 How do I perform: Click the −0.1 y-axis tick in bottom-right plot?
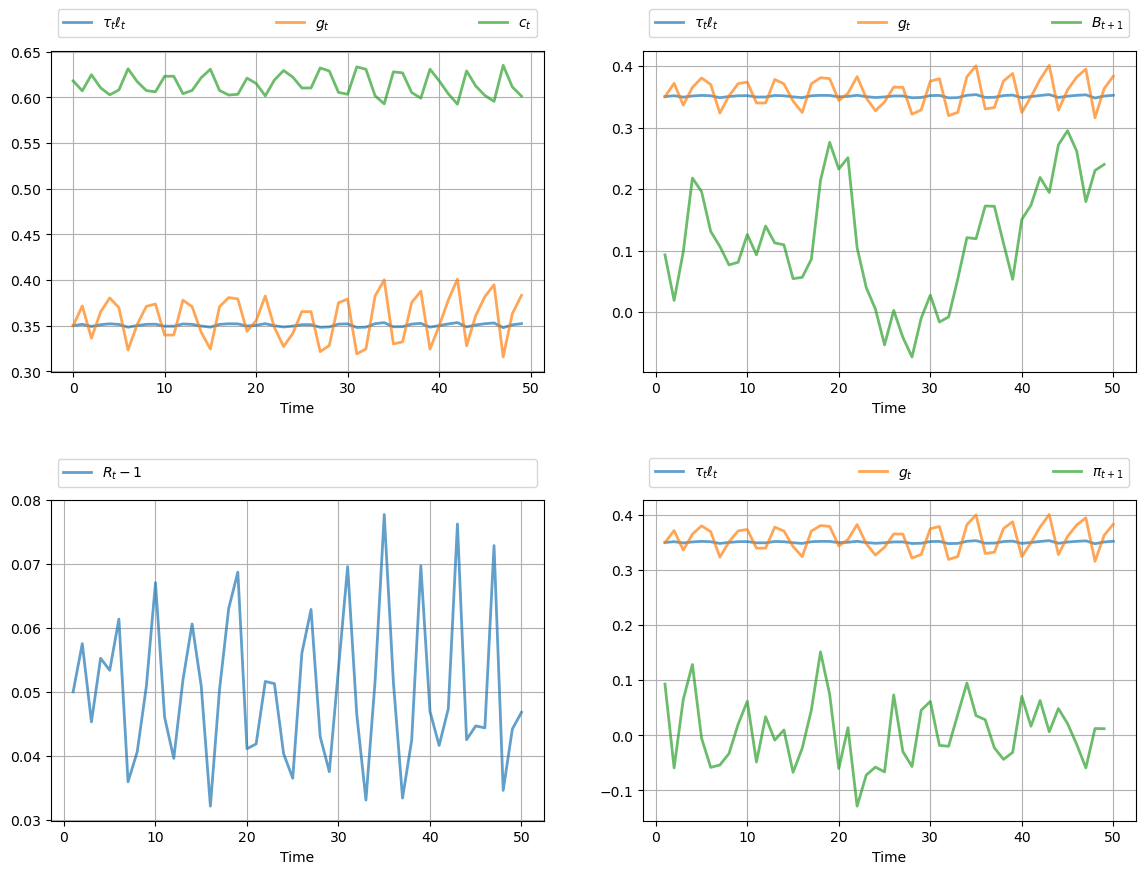coord(621,791)
